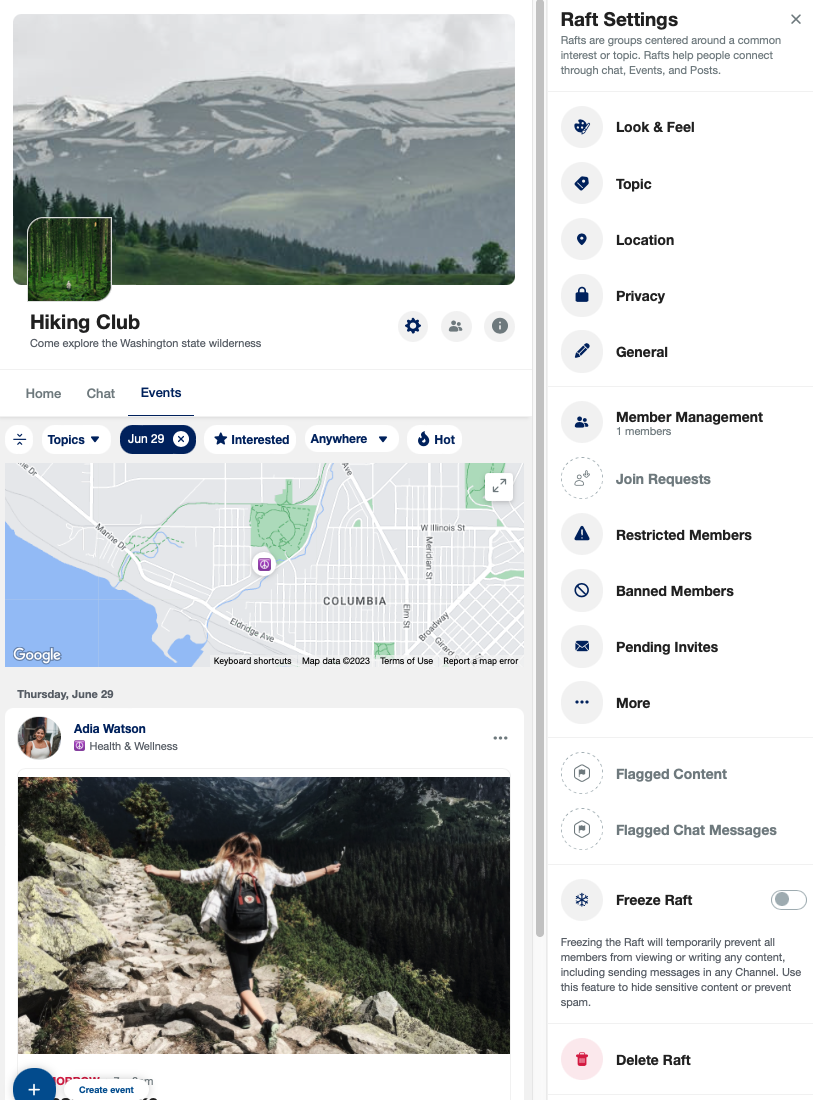Click the raft info icon
The width and height of the screenshot is (813, 1100).
[499, 326]
